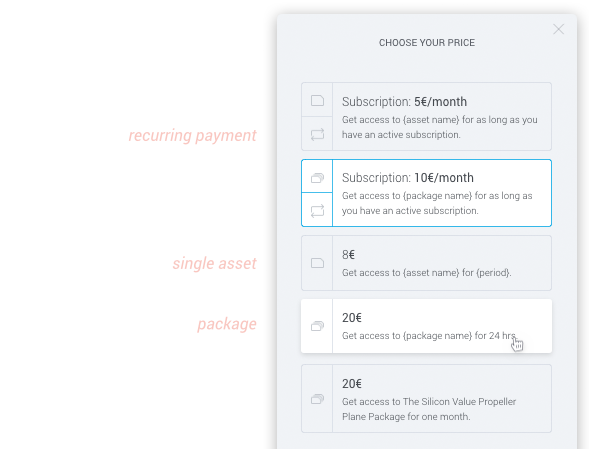The image size is (589, 449).
Task: Click single-asset icon beside 8€ option
Action: tap(317, 263)
